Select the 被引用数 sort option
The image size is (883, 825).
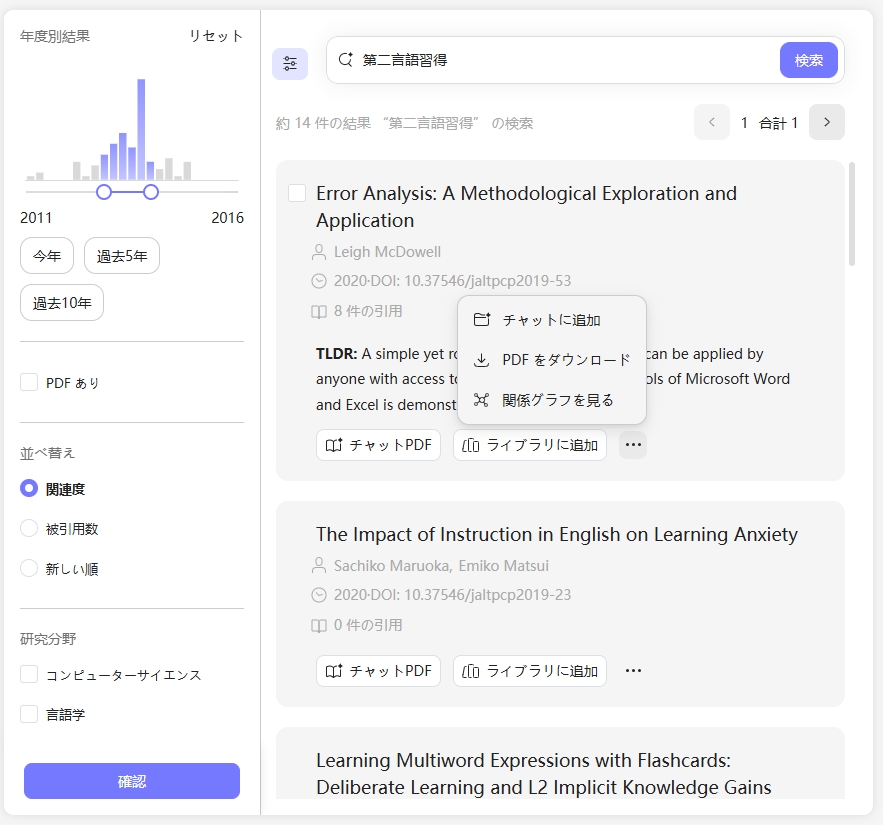[x=29, y=528]
